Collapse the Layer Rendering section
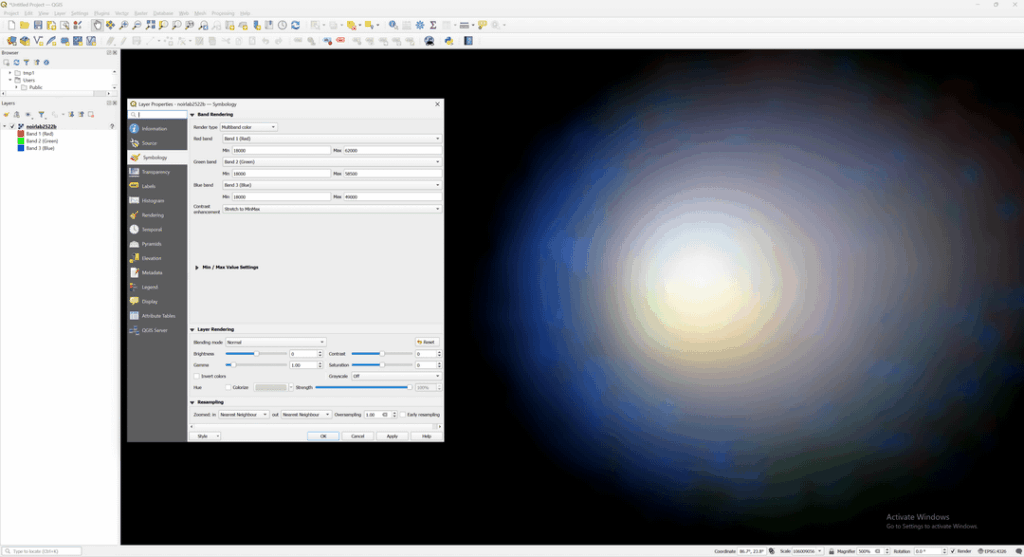Screen dimensions: 1024x557 coord(192,330)
